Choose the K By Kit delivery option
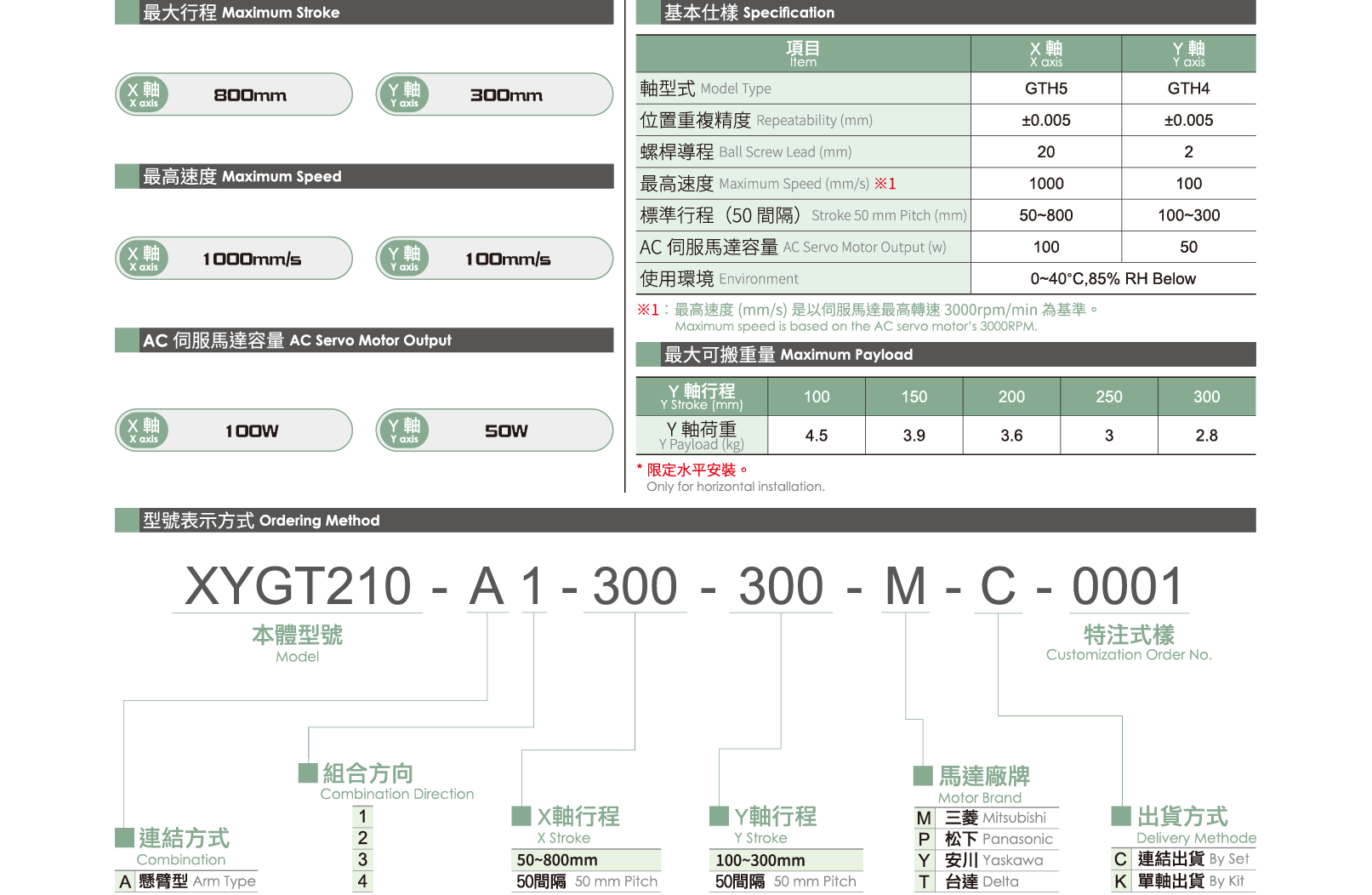 pyautogui.click(x=1182, y=881)
